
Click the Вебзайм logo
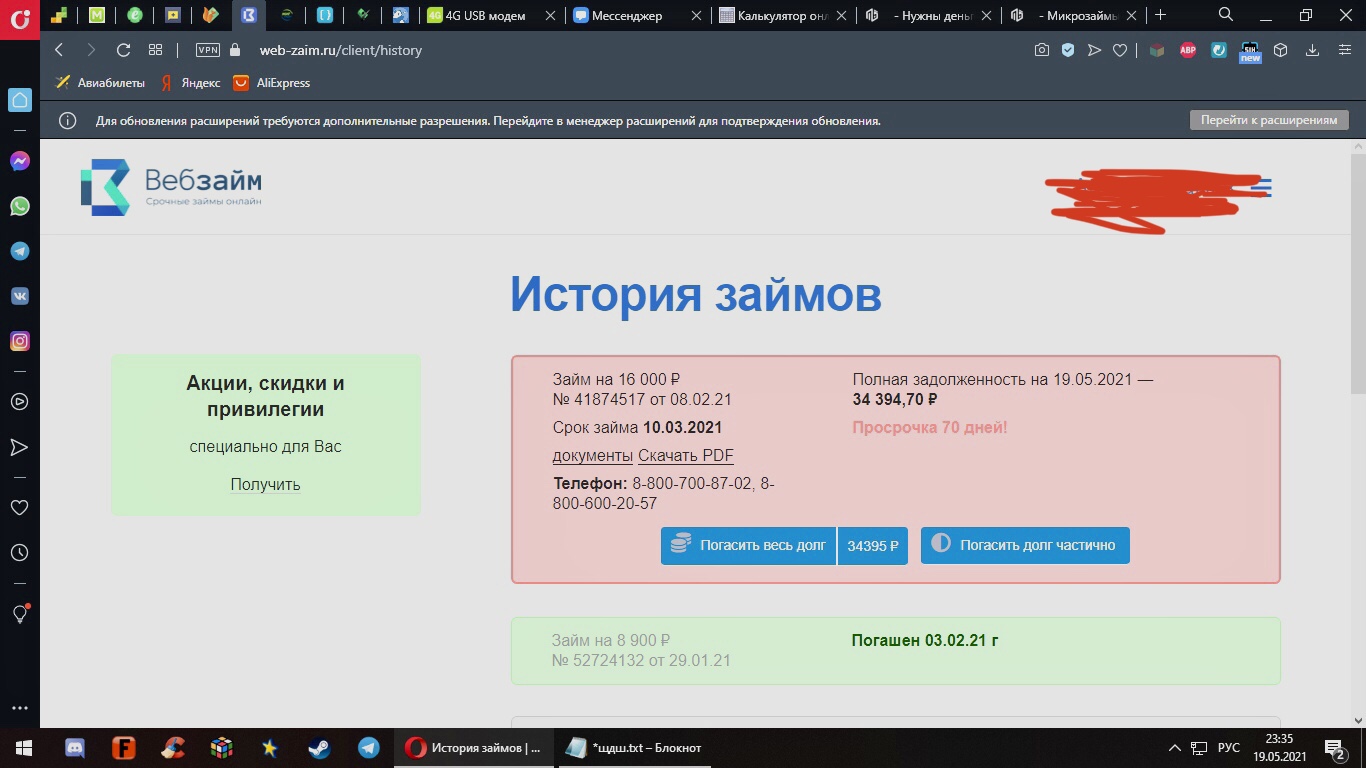click(x=171, y=187)
